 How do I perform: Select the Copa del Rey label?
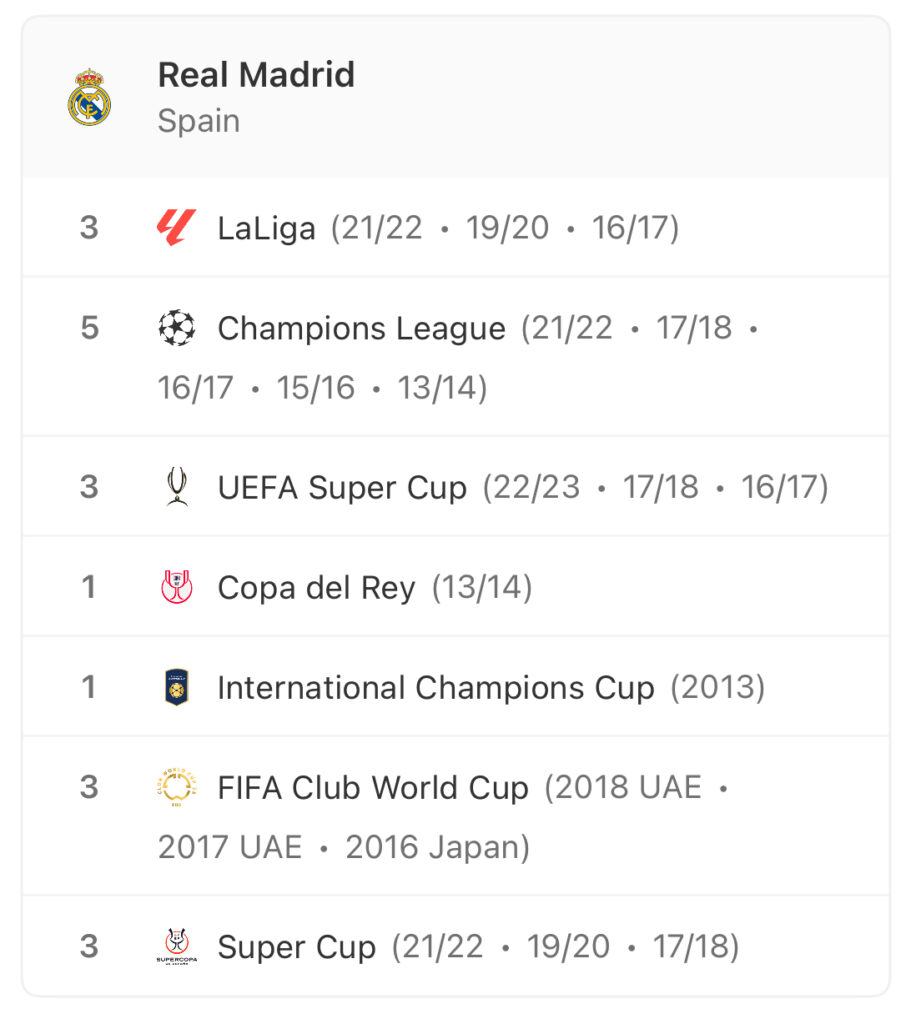[x=317, y=587]
